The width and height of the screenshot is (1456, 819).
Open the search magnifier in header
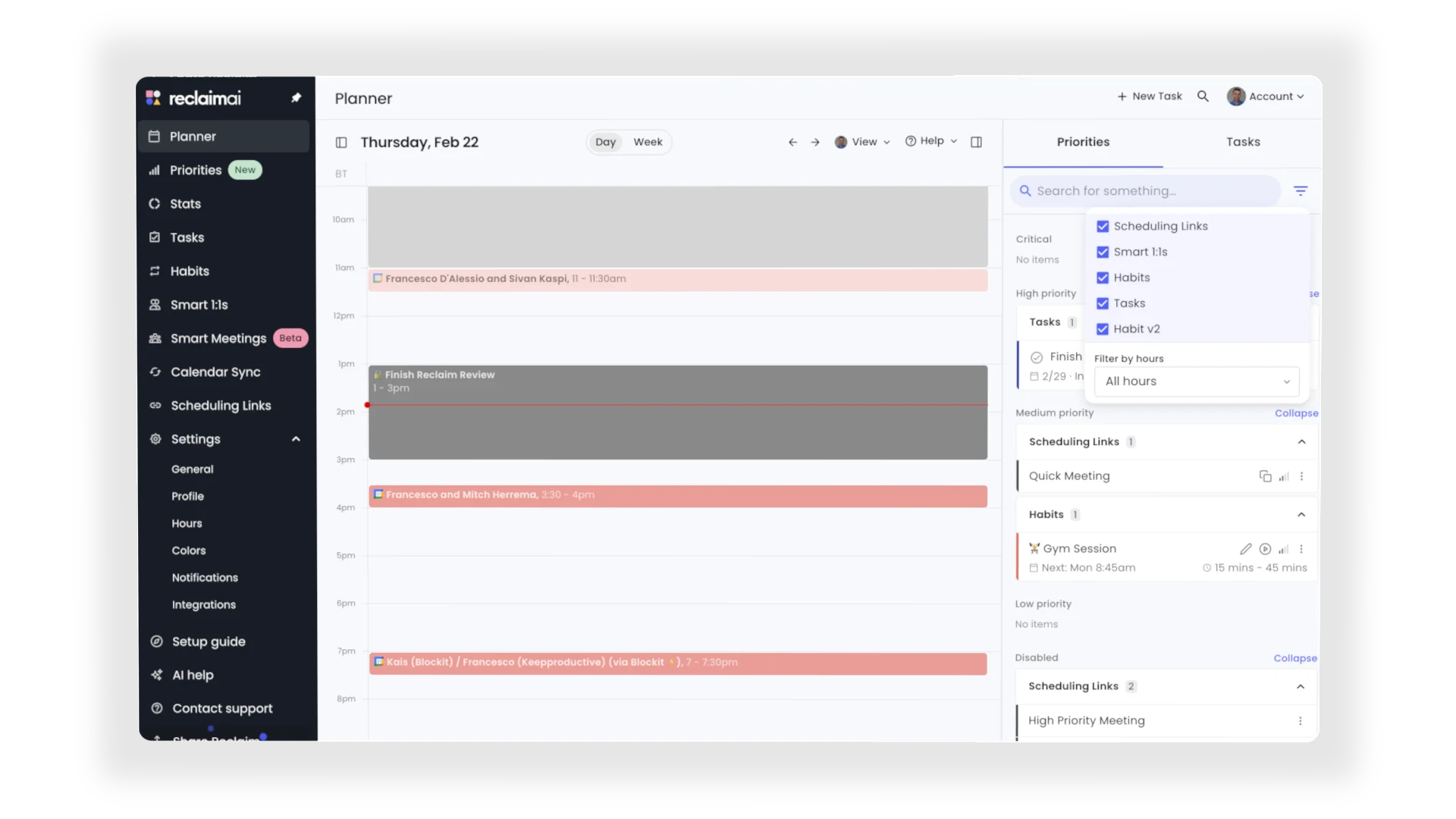pyautogui.click(x=1203, y=96)
